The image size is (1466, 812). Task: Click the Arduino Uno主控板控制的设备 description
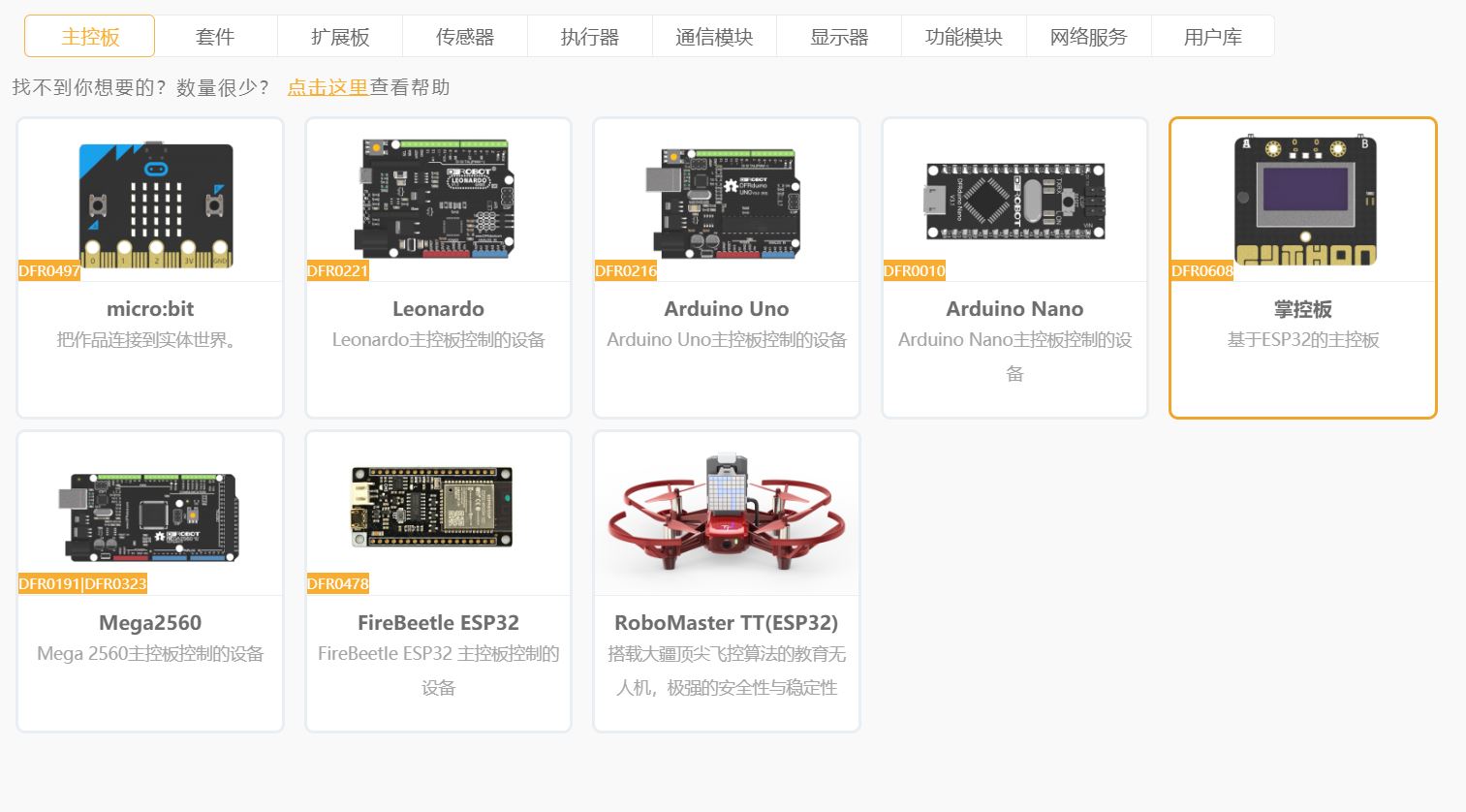727,340
